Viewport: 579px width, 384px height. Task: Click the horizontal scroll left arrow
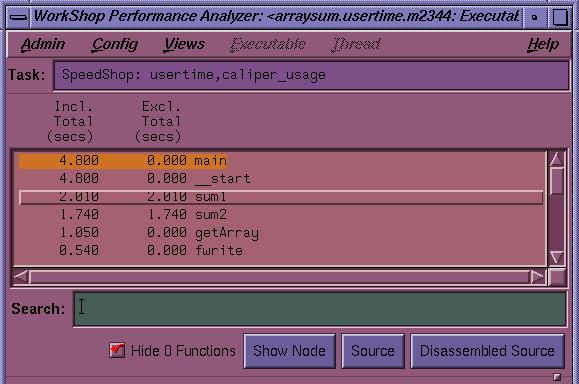pos(21,277)
